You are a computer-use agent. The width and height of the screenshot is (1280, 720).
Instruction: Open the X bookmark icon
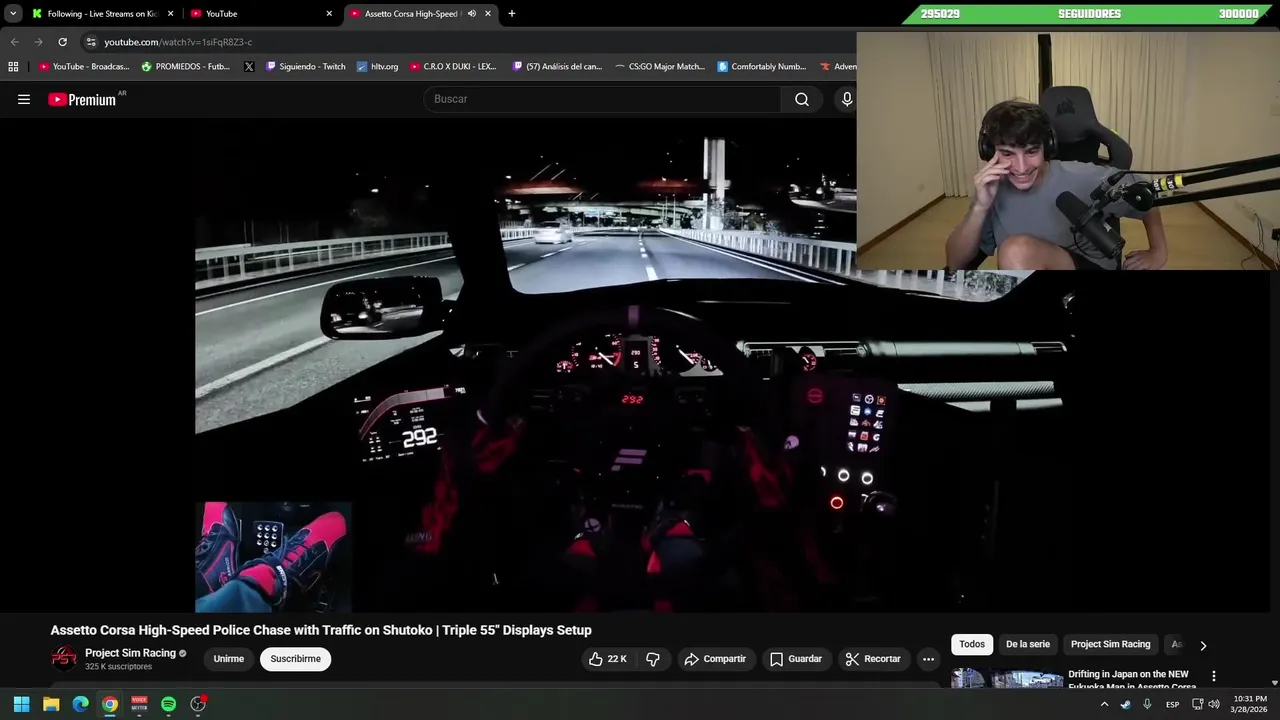249,67
